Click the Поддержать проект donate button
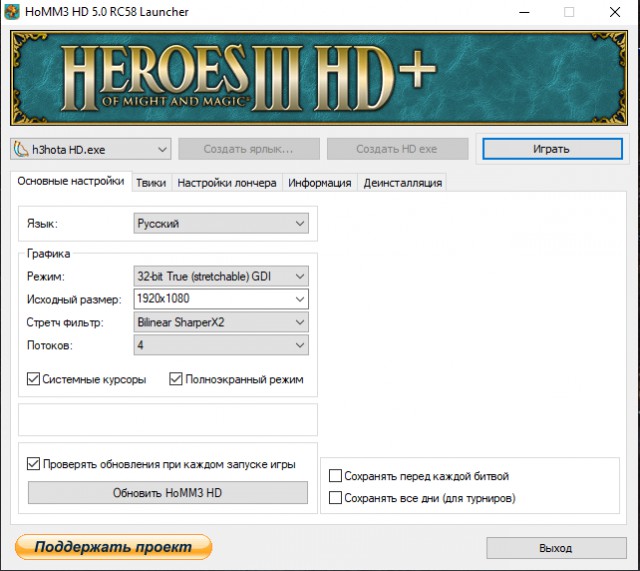The image size is (640, 571). pos(113,547)
